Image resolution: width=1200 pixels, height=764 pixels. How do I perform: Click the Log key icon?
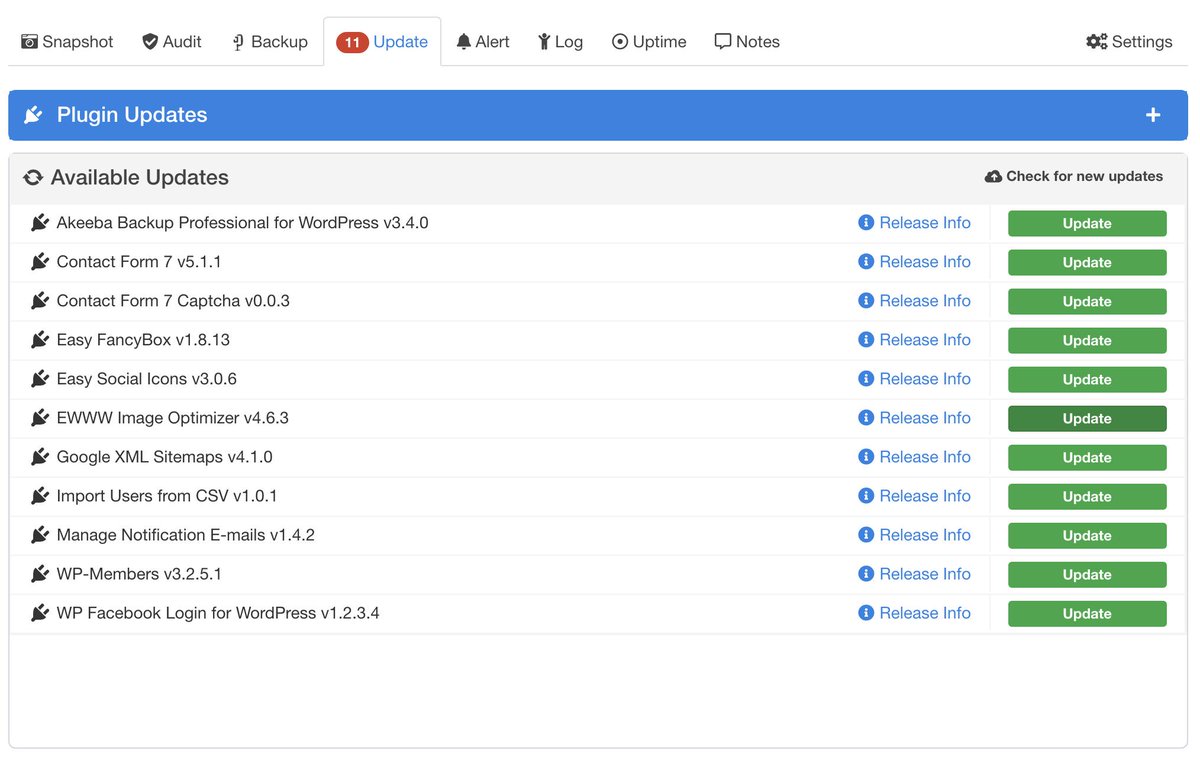[543, 41]
